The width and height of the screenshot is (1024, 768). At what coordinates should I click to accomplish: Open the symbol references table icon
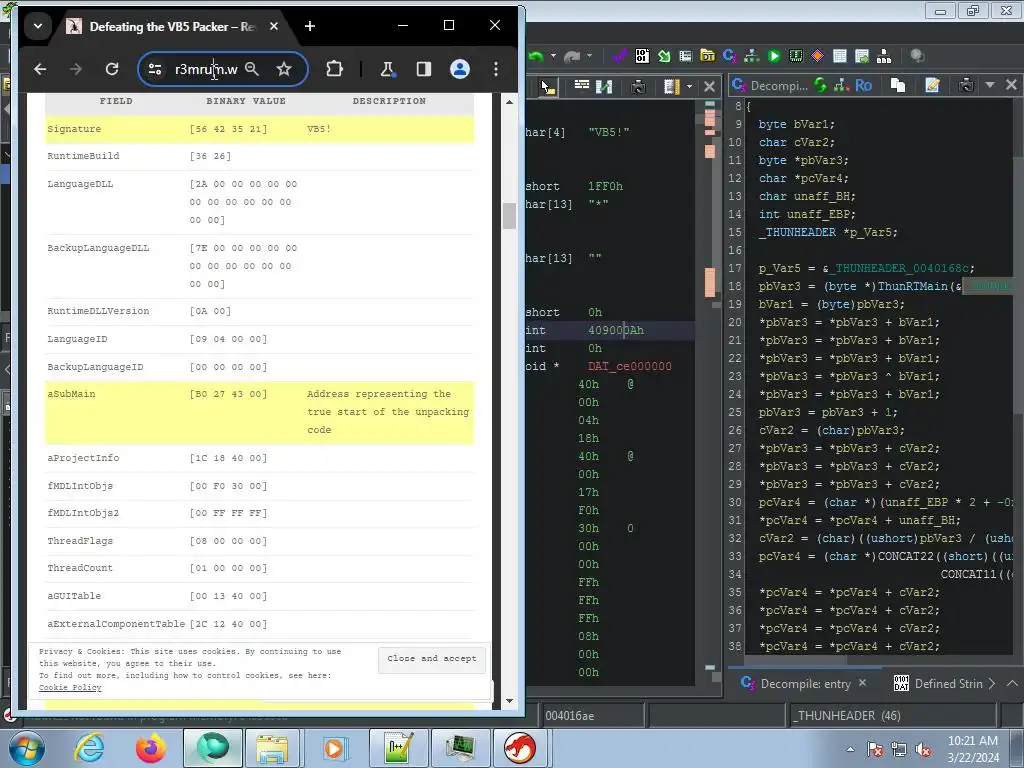point(862,56)
